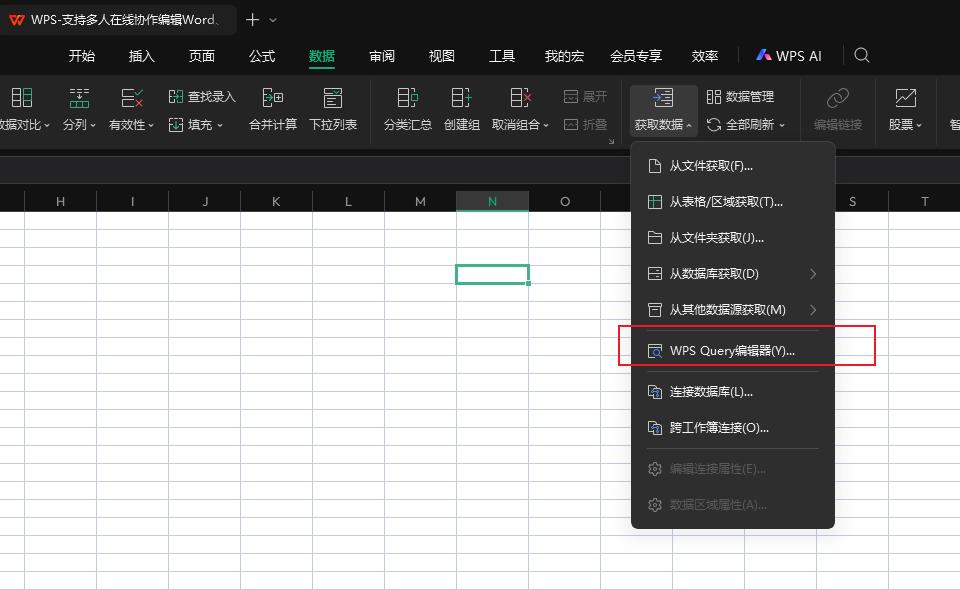Switch to the 公式 tab
Image resolution: width=960 pixels, height=590 pixels.
(x=261, y=56)
